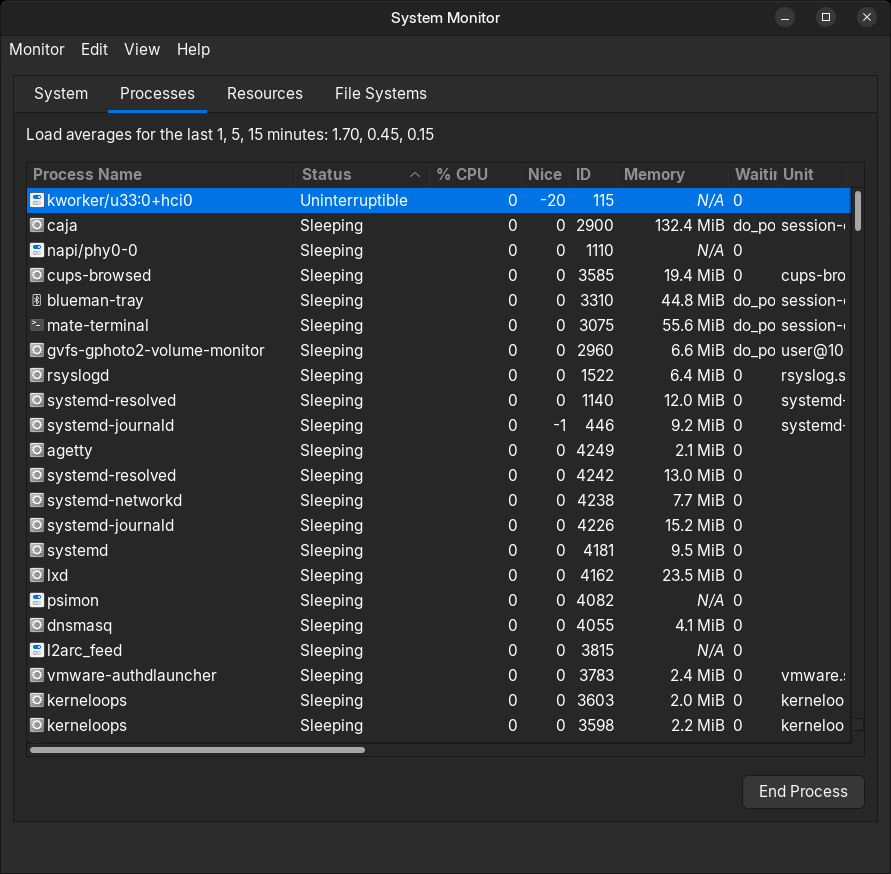
Task: Click the kworker/u33:0+hci0 process icon
Action: (x=37, y=200)
